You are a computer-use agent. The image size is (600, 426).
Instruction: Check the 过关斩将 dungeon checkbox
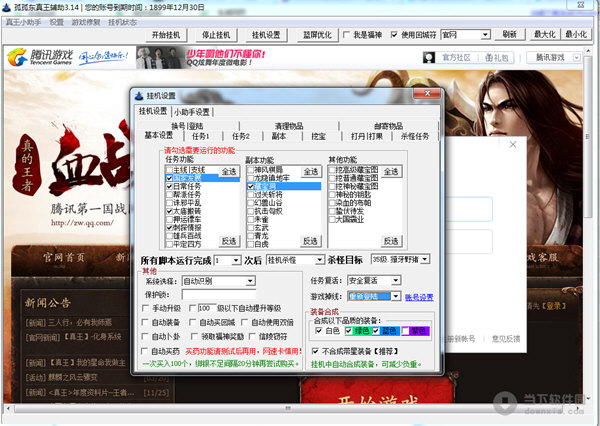pos(251,195)
